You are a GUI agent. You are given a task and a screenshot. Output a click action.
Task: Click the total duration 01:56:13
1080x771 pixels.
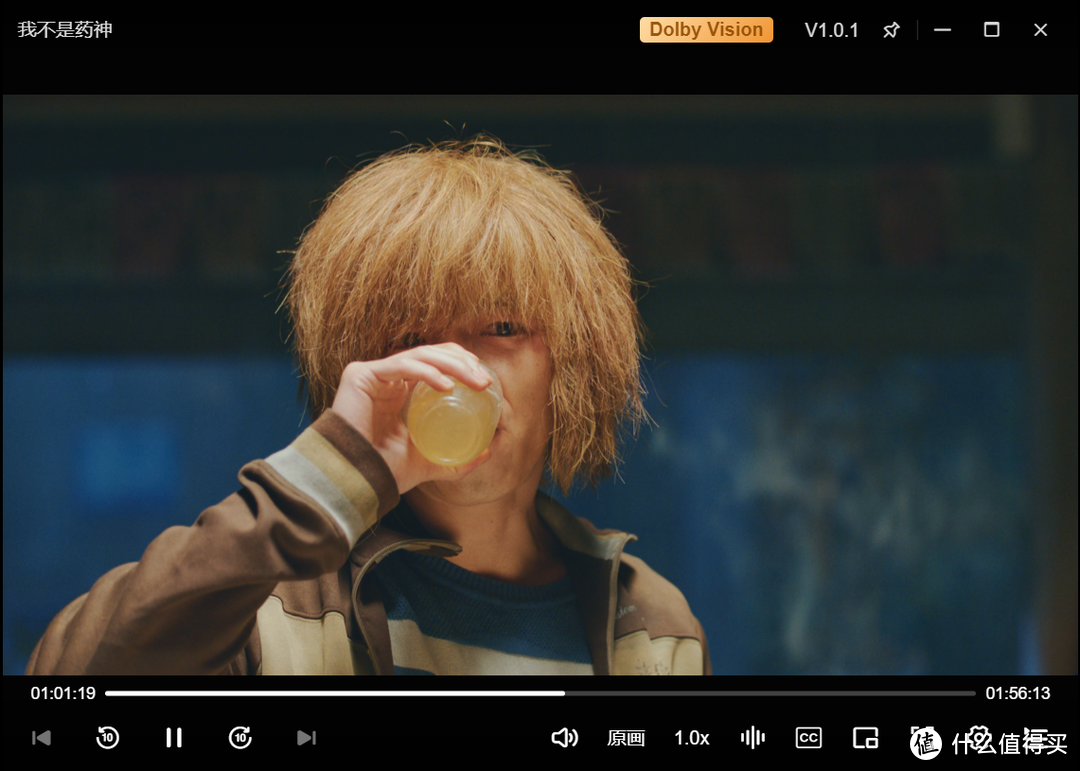pos(1017,693)
